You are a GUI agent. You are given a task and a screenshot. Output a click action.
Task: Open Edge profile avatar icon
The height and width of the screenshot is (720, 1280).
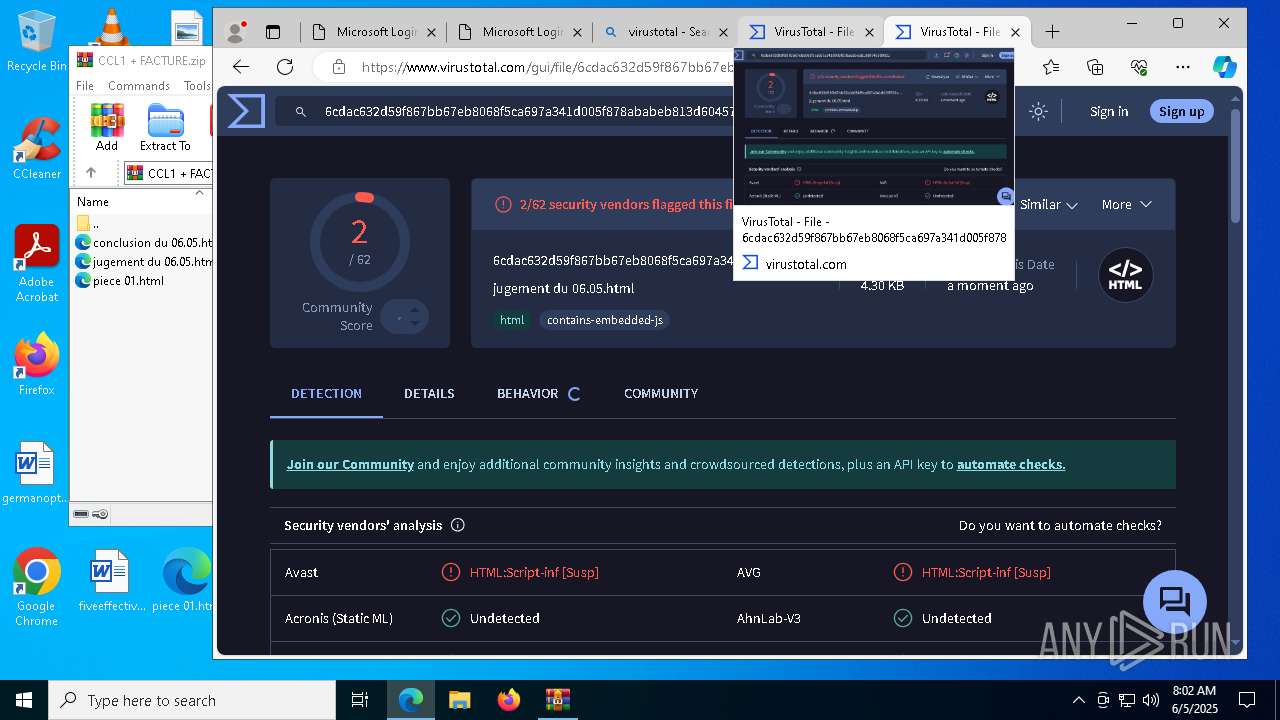click(236, 32)
